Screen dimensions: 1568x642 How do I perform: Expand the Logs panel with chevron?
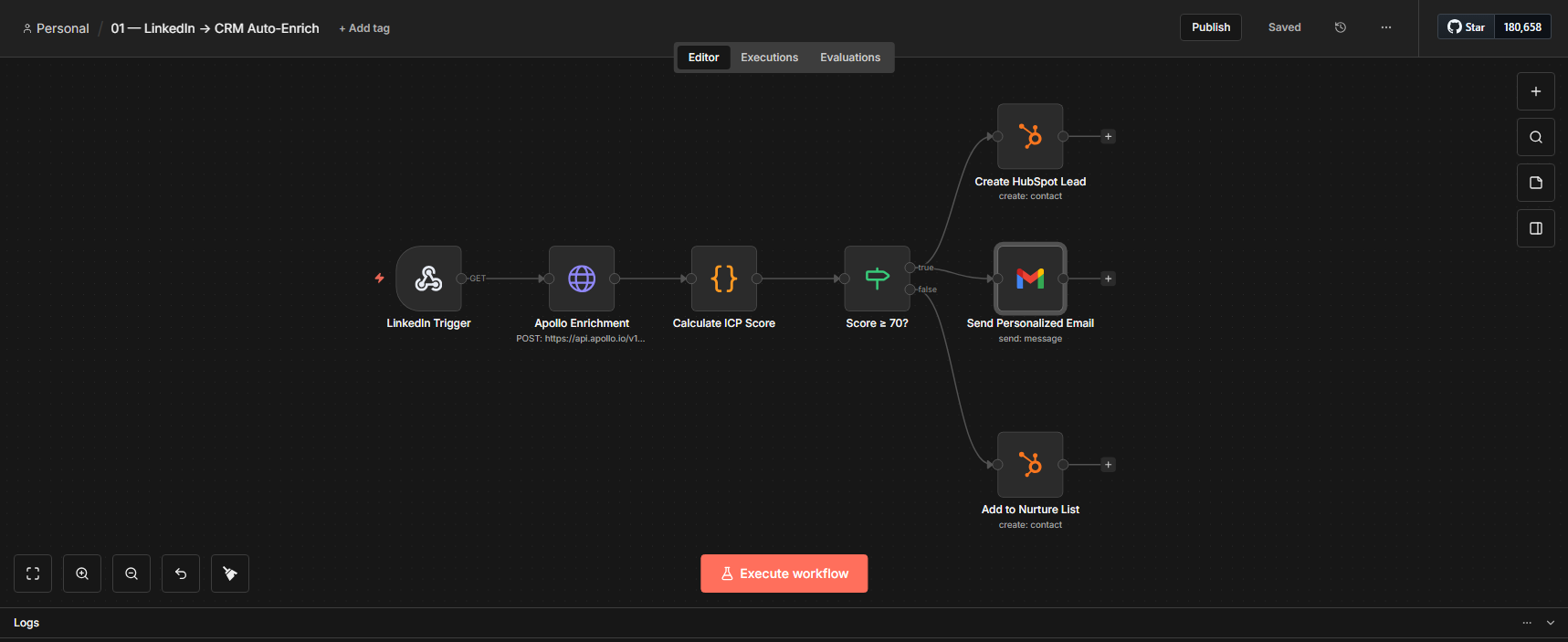(x=1551, y=623)
